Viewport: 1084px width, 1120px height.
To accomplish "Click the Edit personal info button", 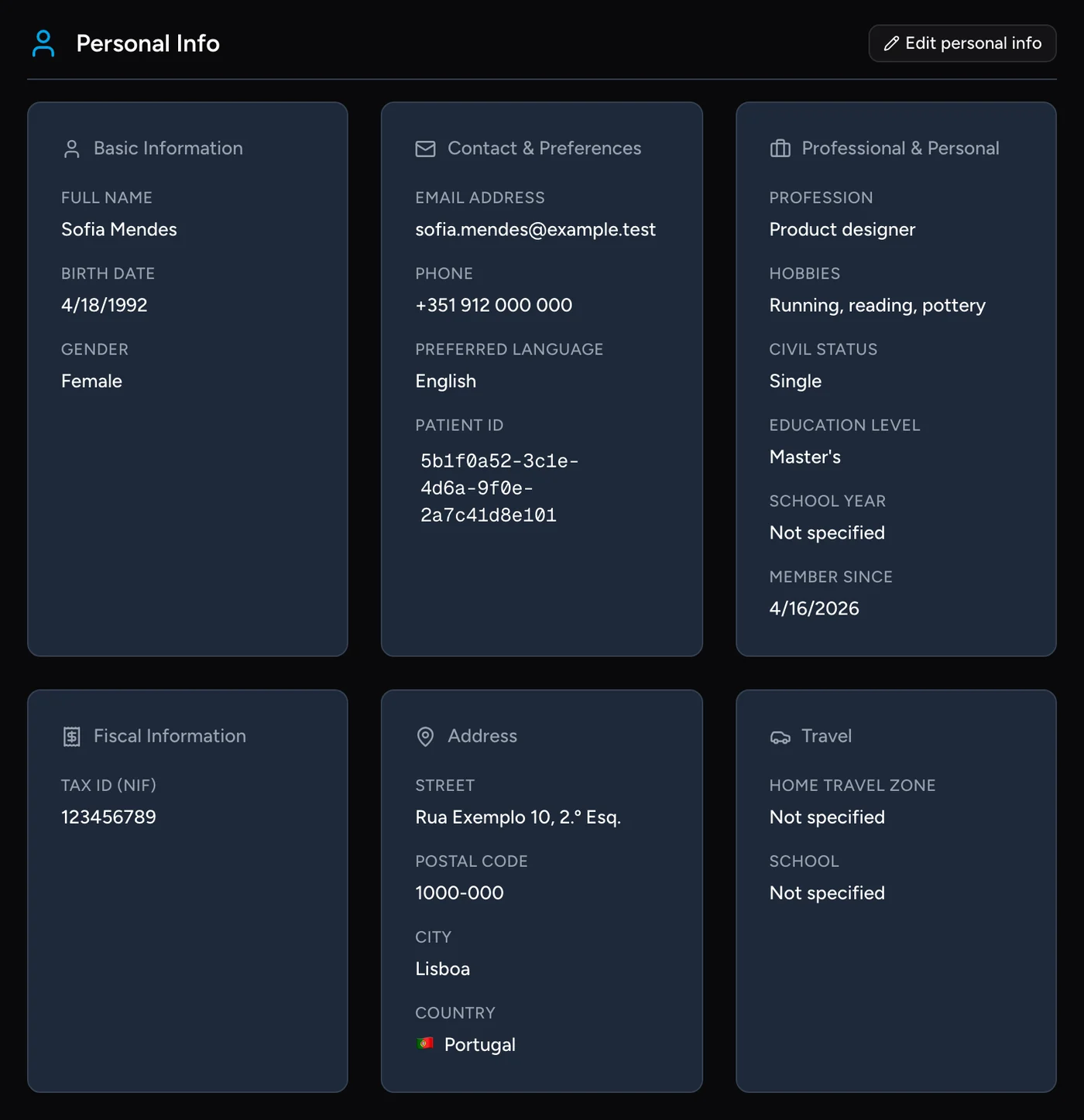I will coord(962,43).
